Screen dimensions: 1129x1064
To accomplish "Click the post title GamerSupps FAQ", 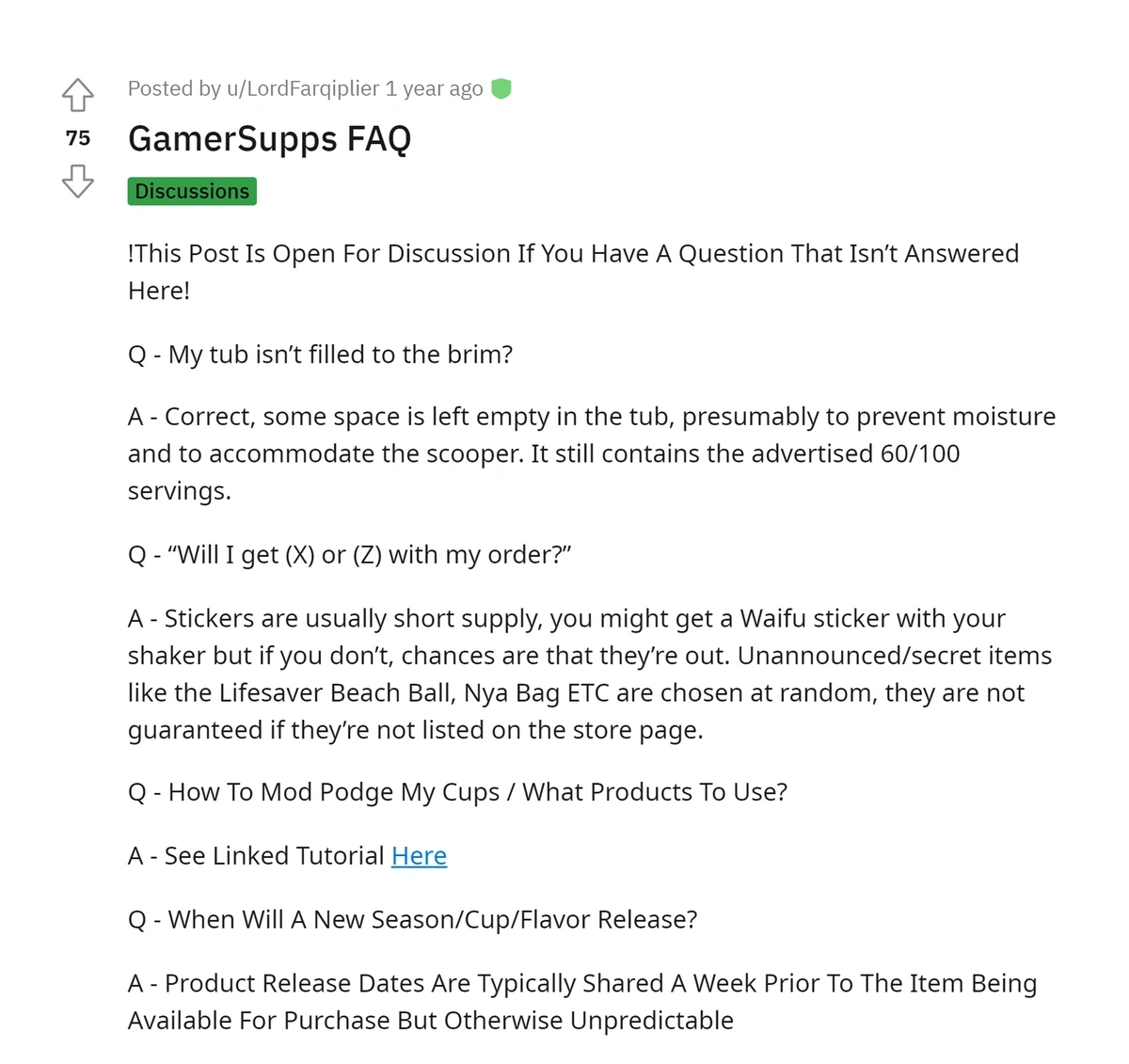I will click(x=270, y=138).
